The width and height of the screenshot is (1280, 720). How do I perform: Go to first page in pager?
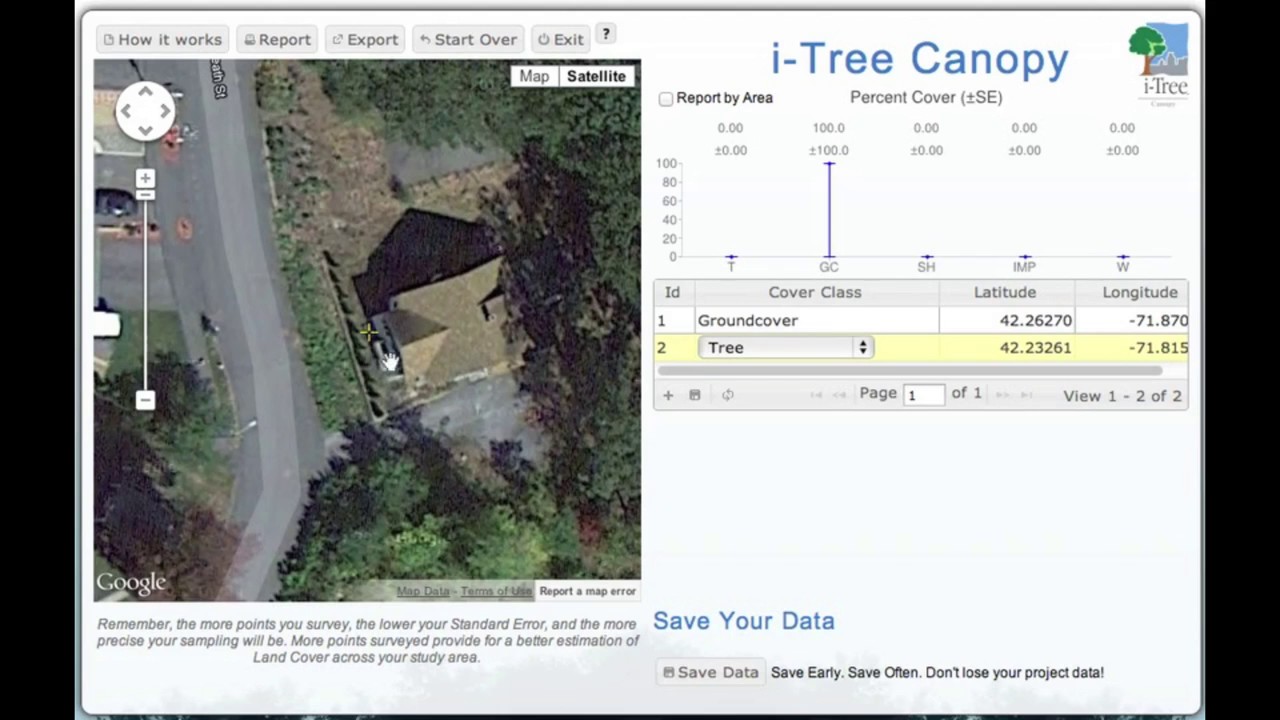[816, 395]
